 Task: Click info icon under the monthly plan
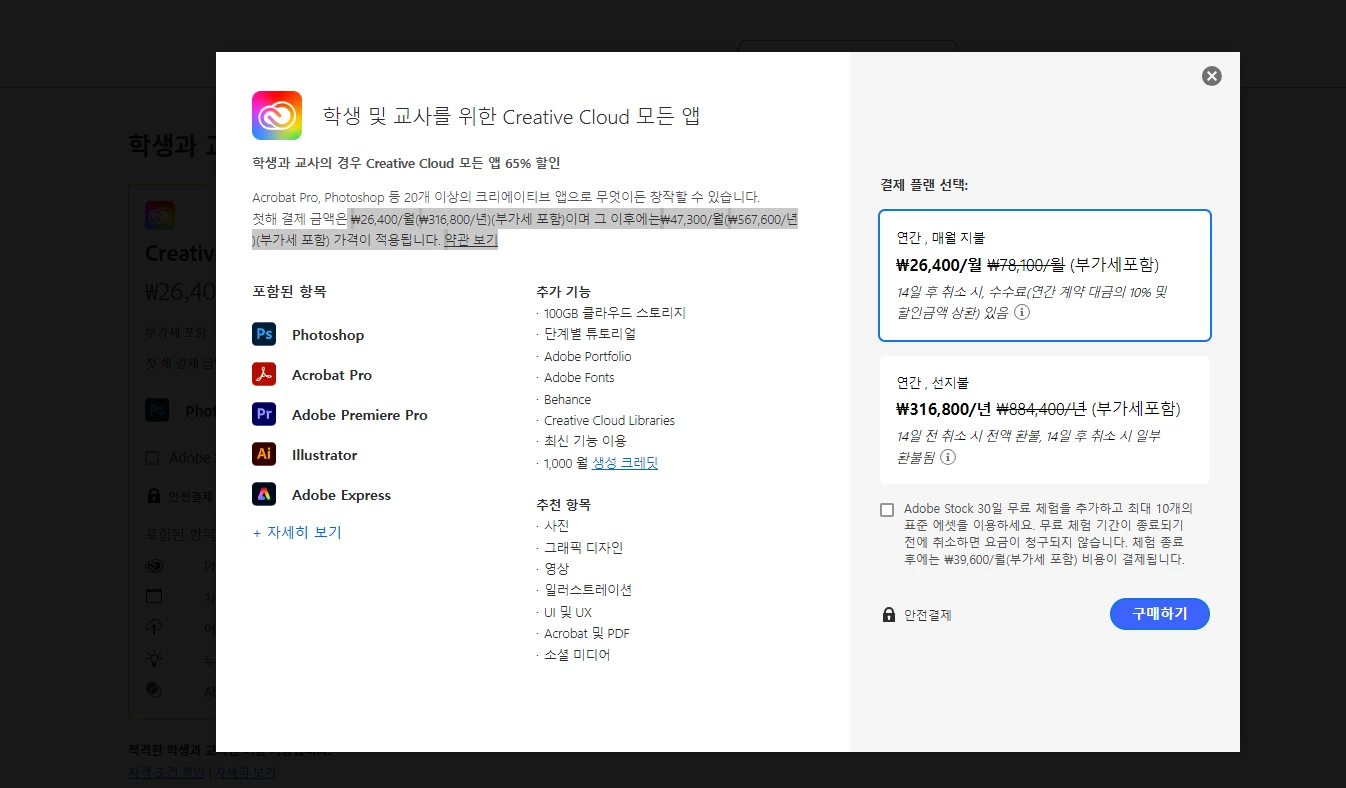click(x=1022, y=312)
